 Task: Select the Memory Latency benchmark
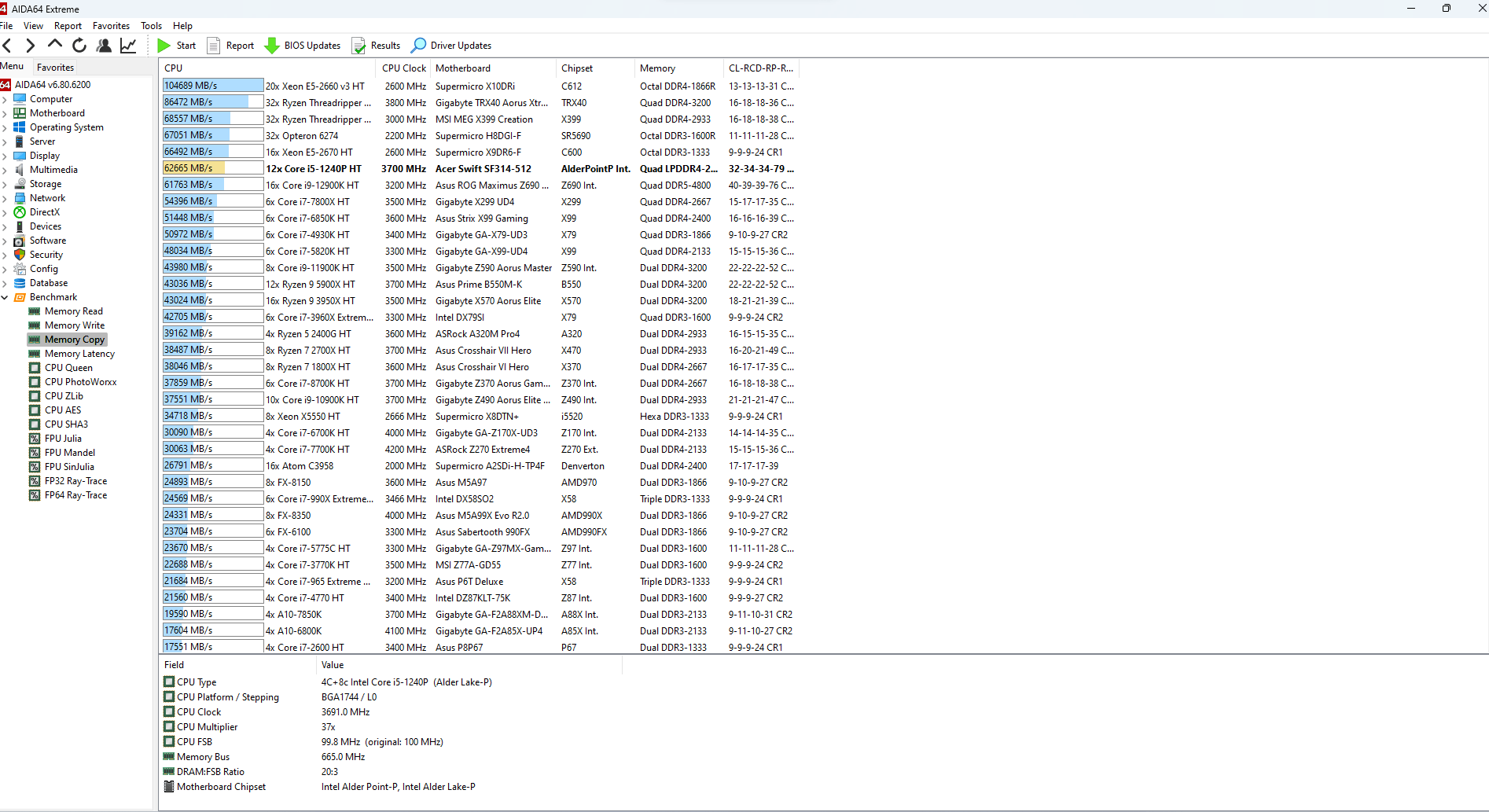79,354
